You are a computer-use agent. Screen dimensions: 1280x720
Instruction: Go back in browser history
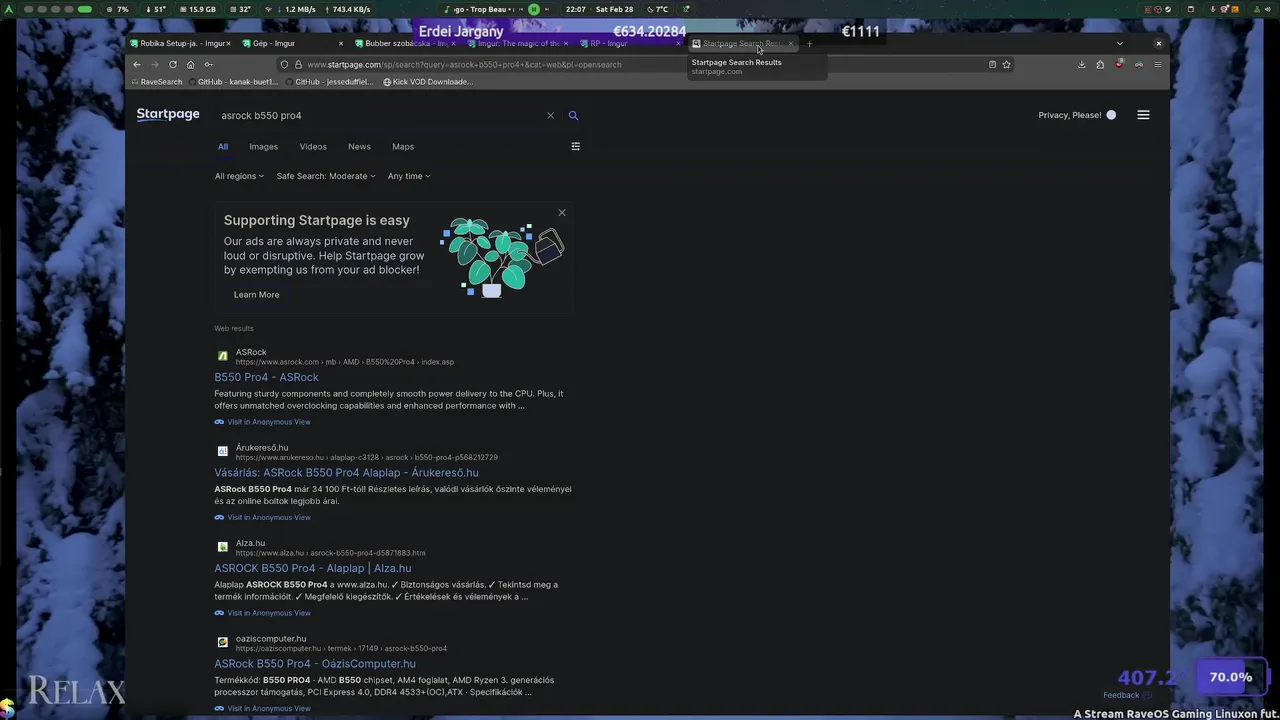[x=137, y=64]
